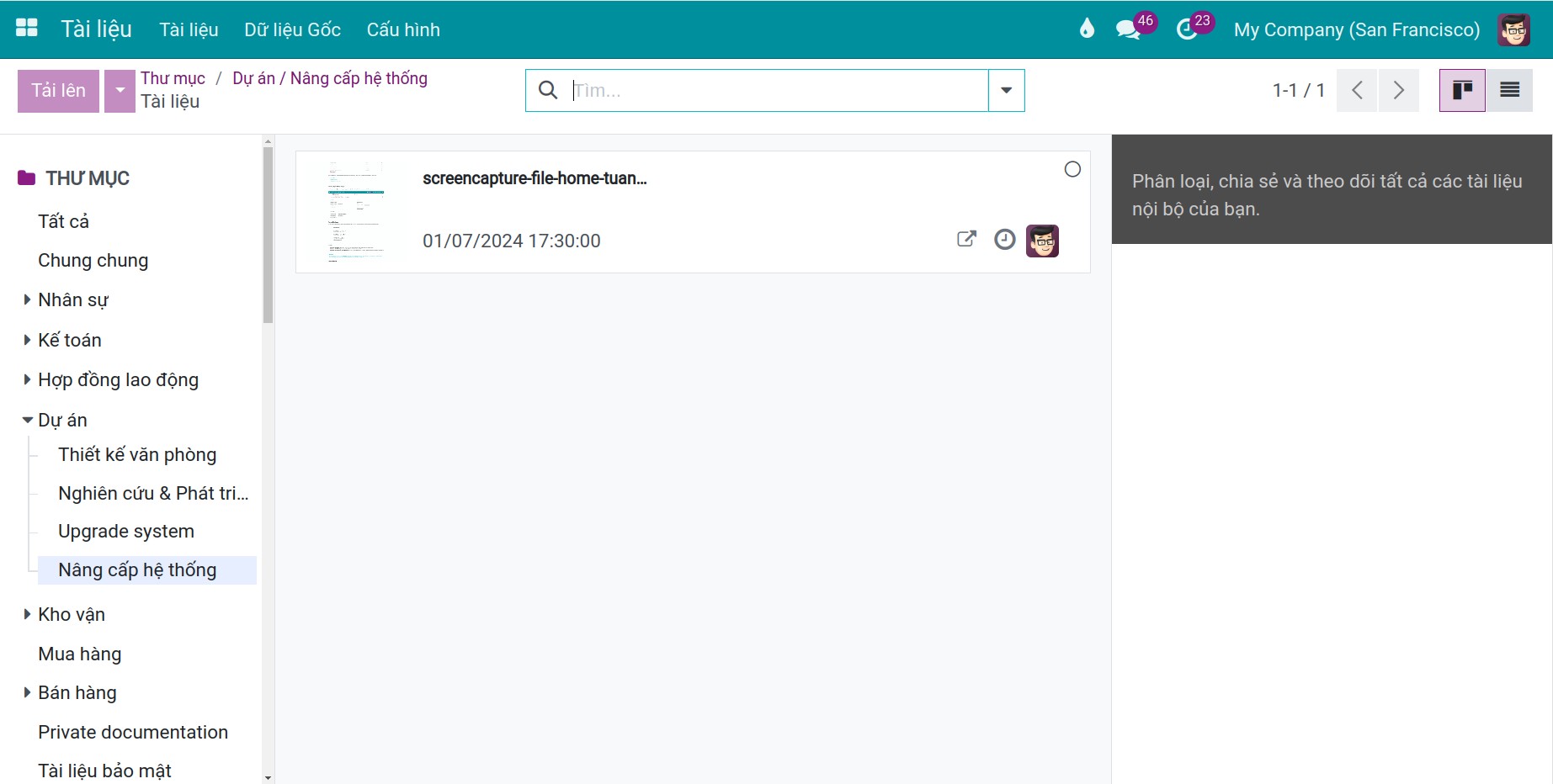The width and height of the screenshot is (1553, 784).
Task: Switch to kanban view
Action: coord(1462,90)
